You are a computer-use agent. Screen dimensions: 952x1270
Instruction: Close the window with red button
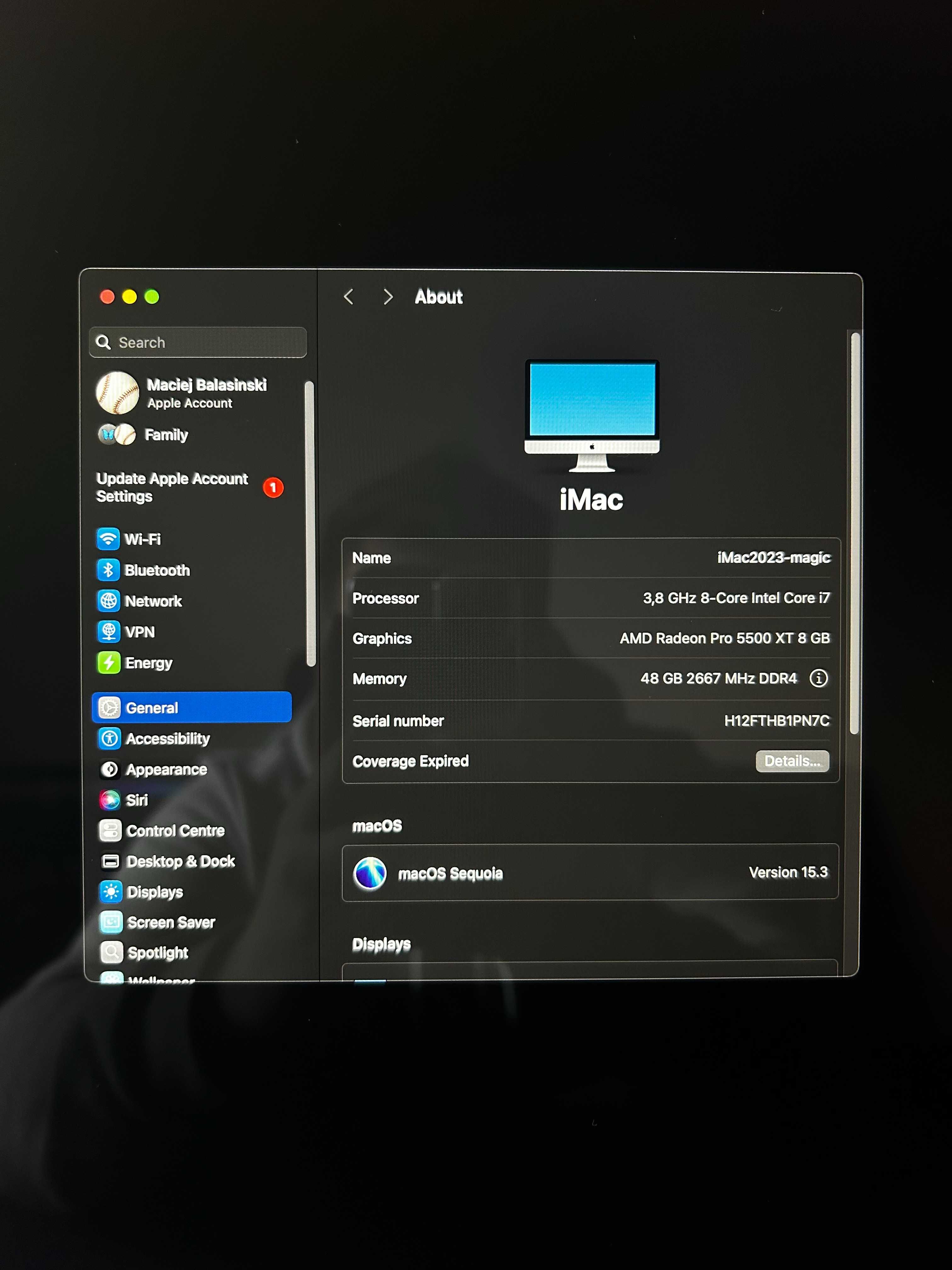point(107,297)
